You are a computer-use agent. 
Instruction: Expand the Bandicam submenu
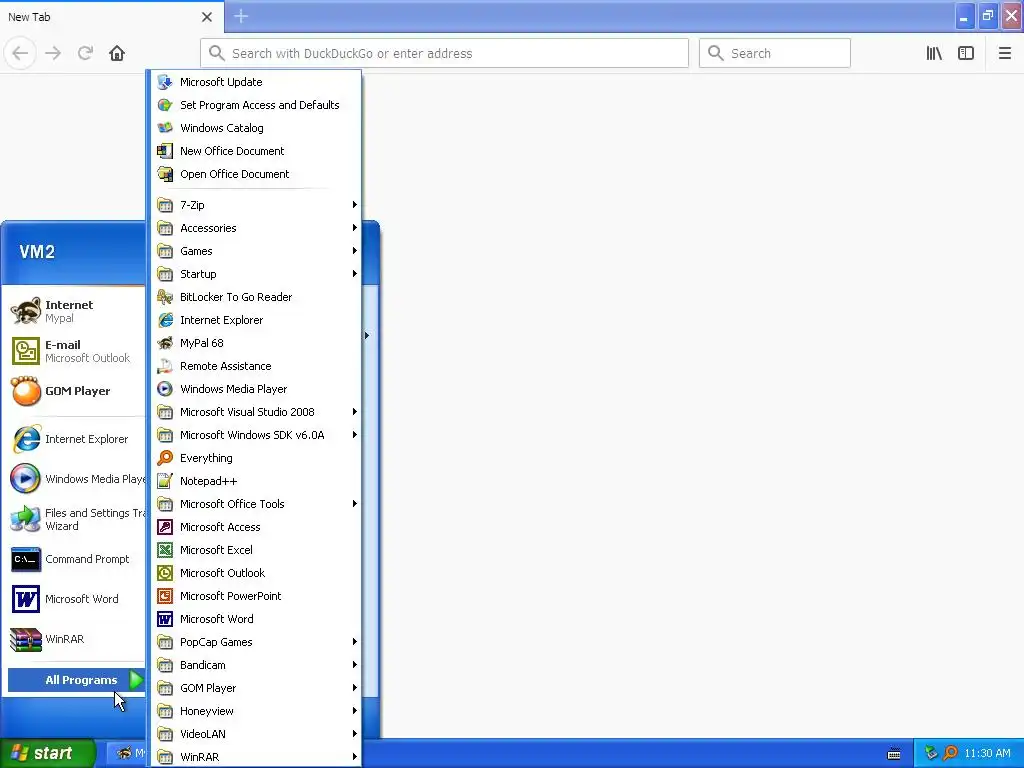(x=256, y=665)
